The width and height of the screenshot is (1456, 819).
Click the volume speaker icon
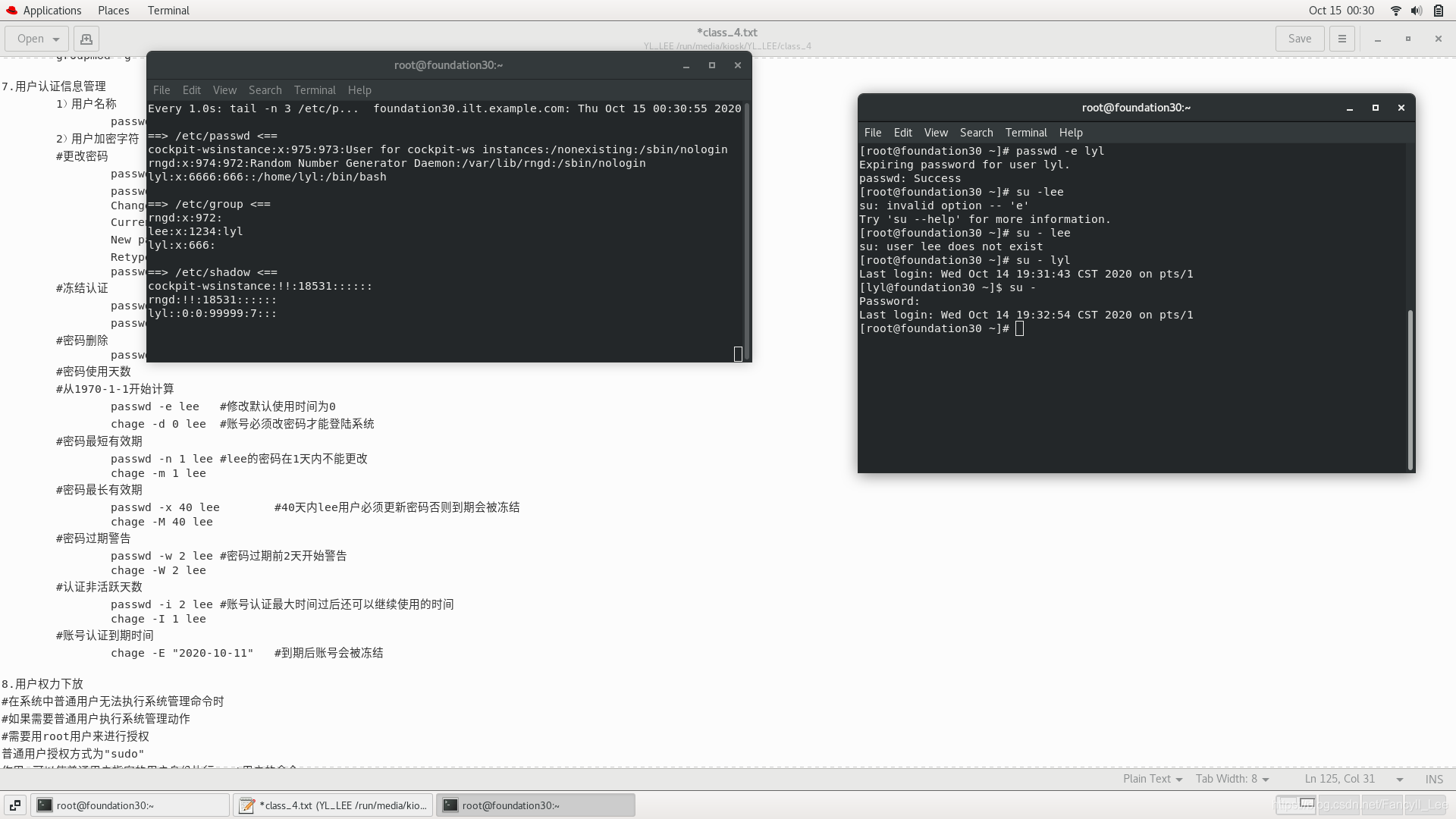tap(1416, 11)
